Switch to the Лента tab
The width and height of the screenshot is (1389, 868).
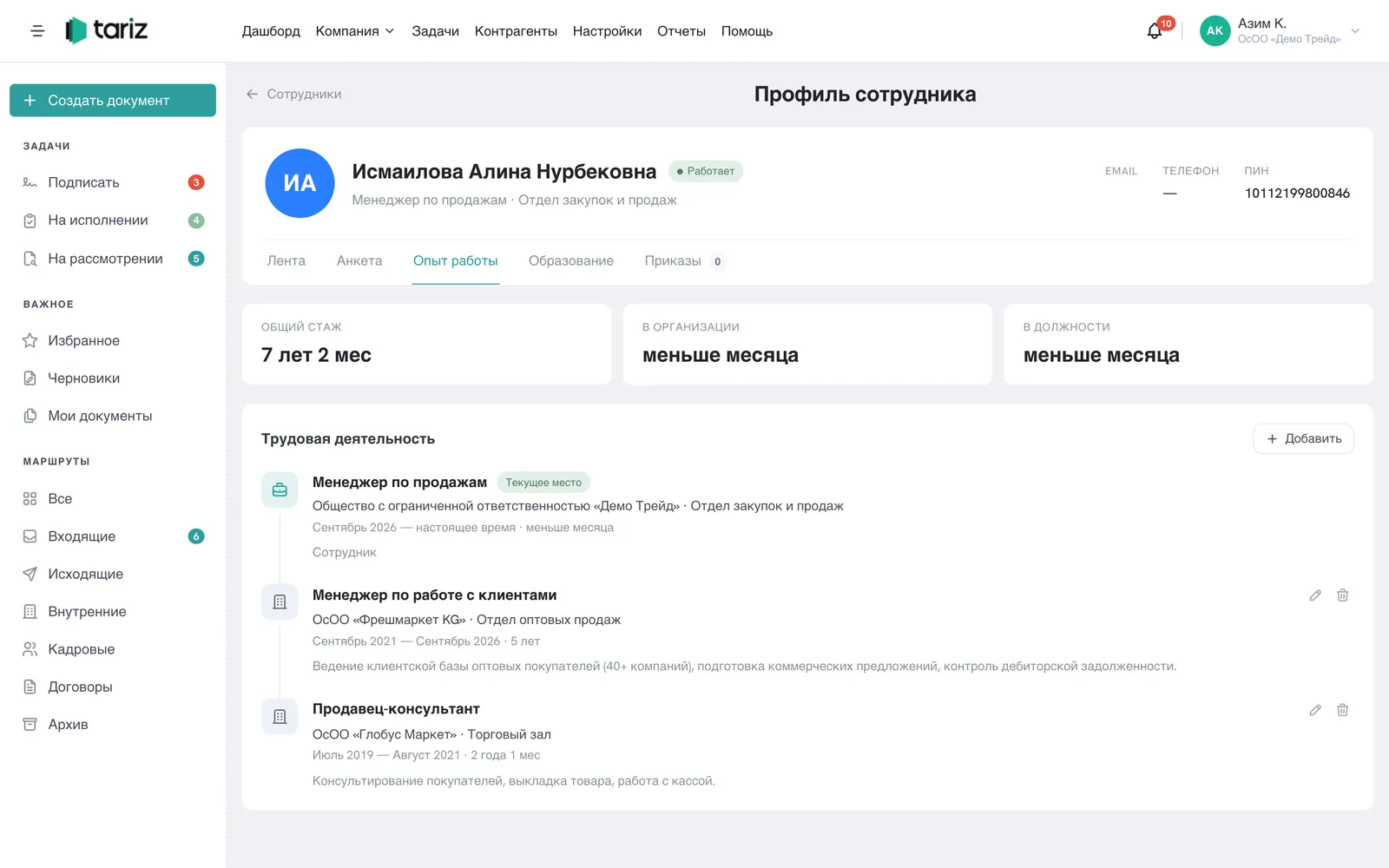point(286,261)
